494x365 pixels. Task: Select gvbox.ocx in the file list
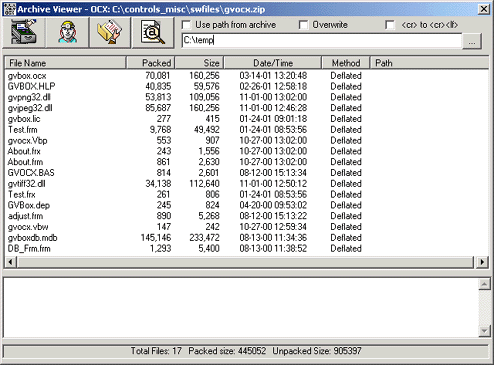(x=27, y=76)
